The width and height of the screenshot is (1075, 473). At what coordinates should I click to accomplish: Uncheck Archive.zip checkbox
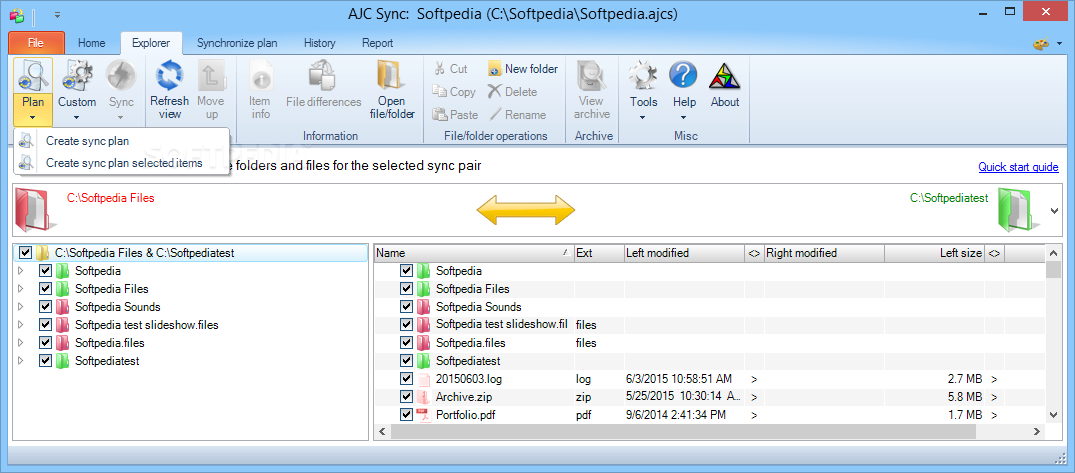point(407,396)
